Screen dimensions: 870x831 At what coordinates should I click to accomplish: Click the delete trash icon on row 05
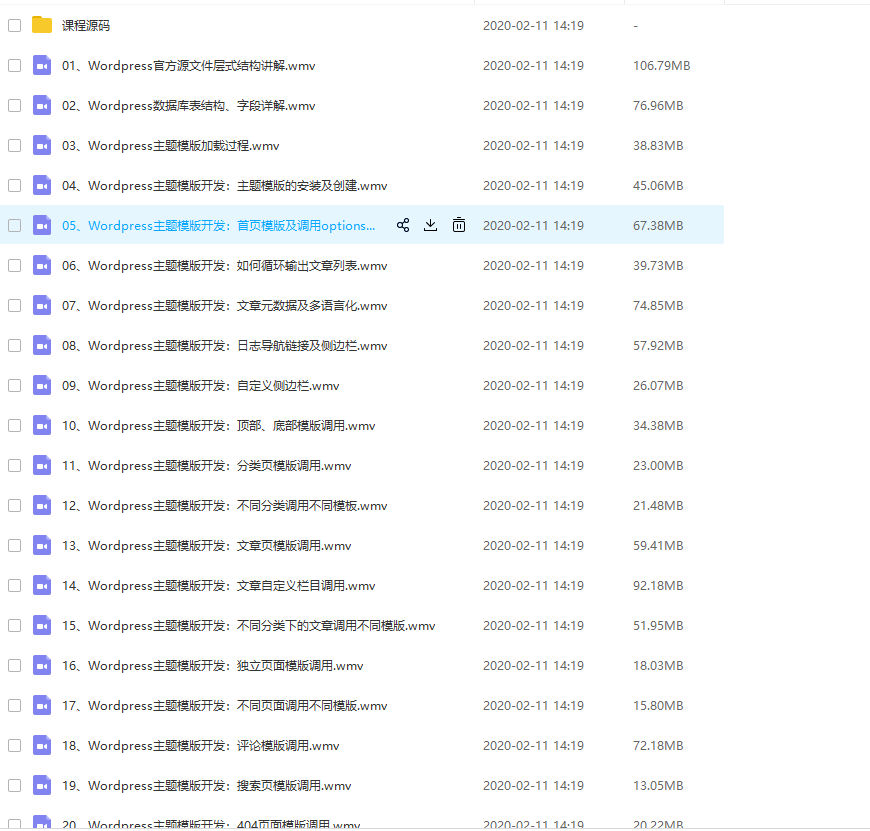[x=459, y=225]
